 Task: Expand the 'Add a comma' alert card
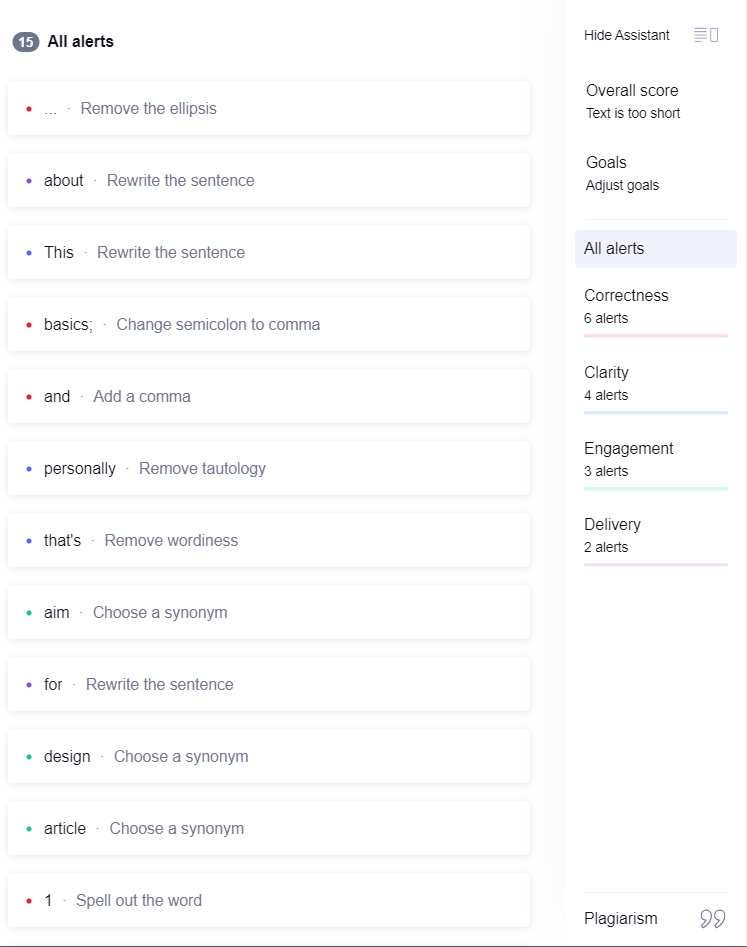(269, 396)
